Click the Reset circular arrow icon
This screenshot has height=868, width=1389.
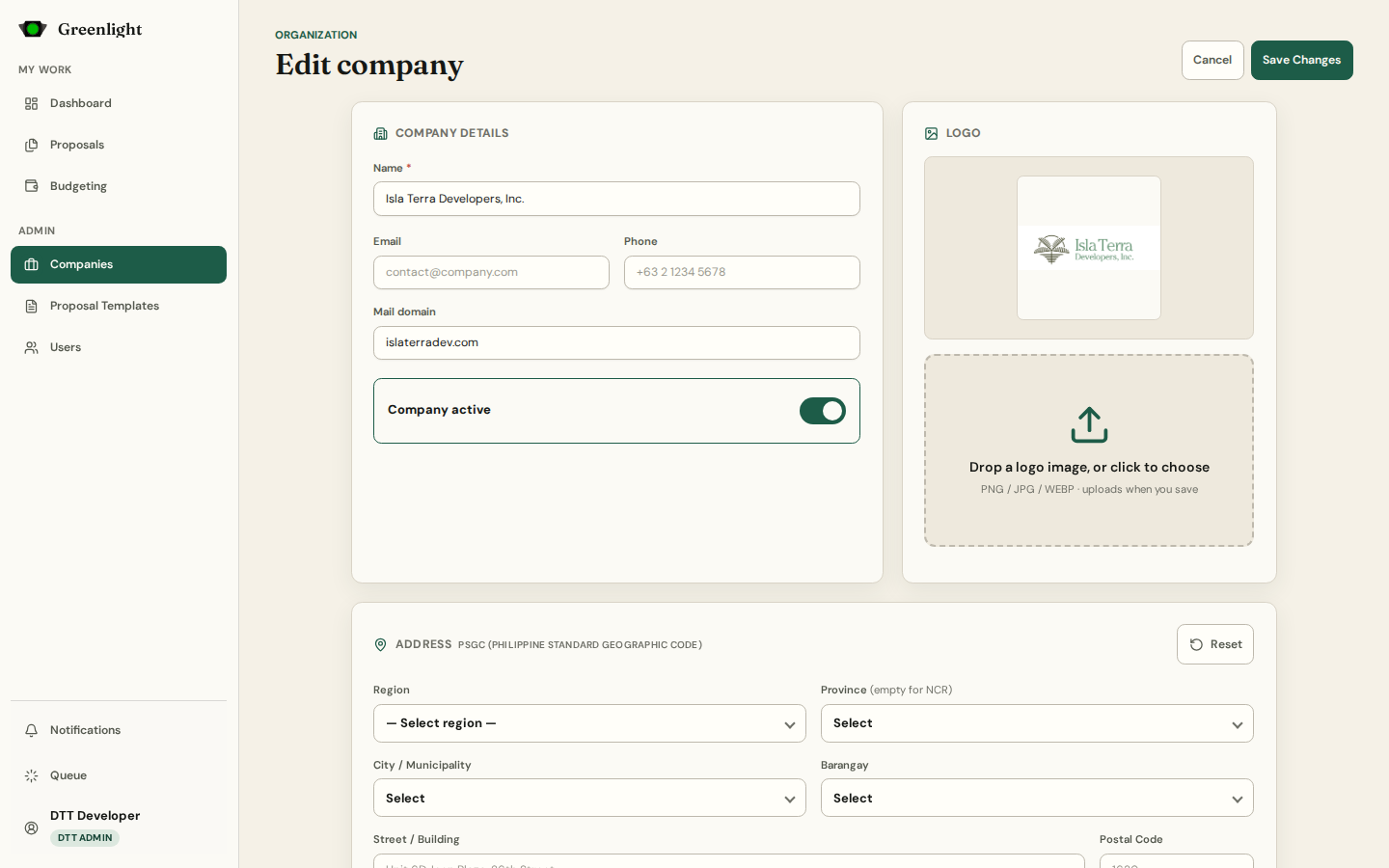click(x=1196, y=644)
